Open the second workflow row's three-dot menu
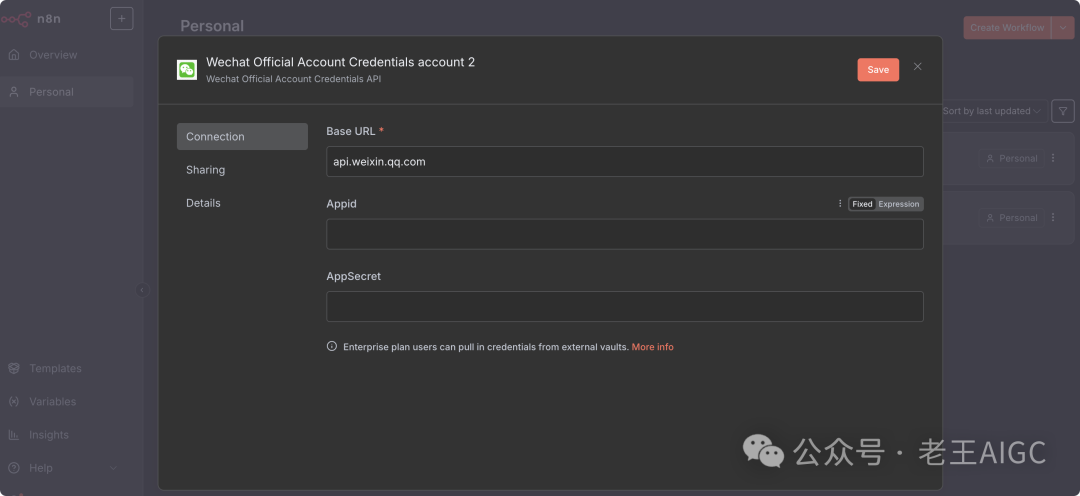 click(x=1052, y=218)
